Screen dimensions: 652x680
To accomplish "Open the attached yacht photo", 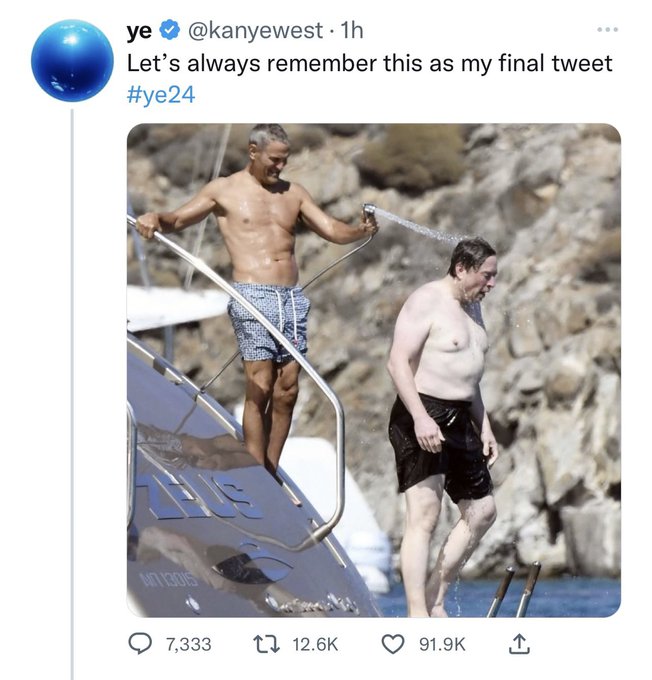I will pyautogui.click(x=373, y=370).
